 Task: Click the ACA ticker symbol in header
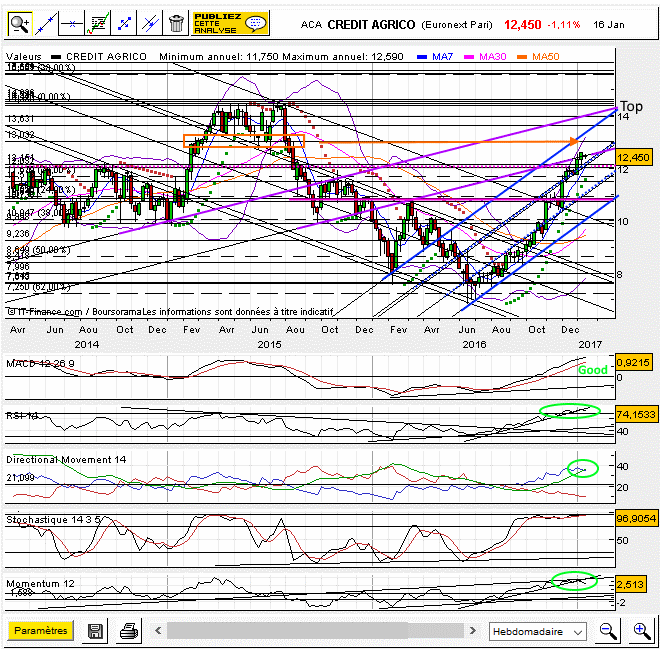click(311, 25)
